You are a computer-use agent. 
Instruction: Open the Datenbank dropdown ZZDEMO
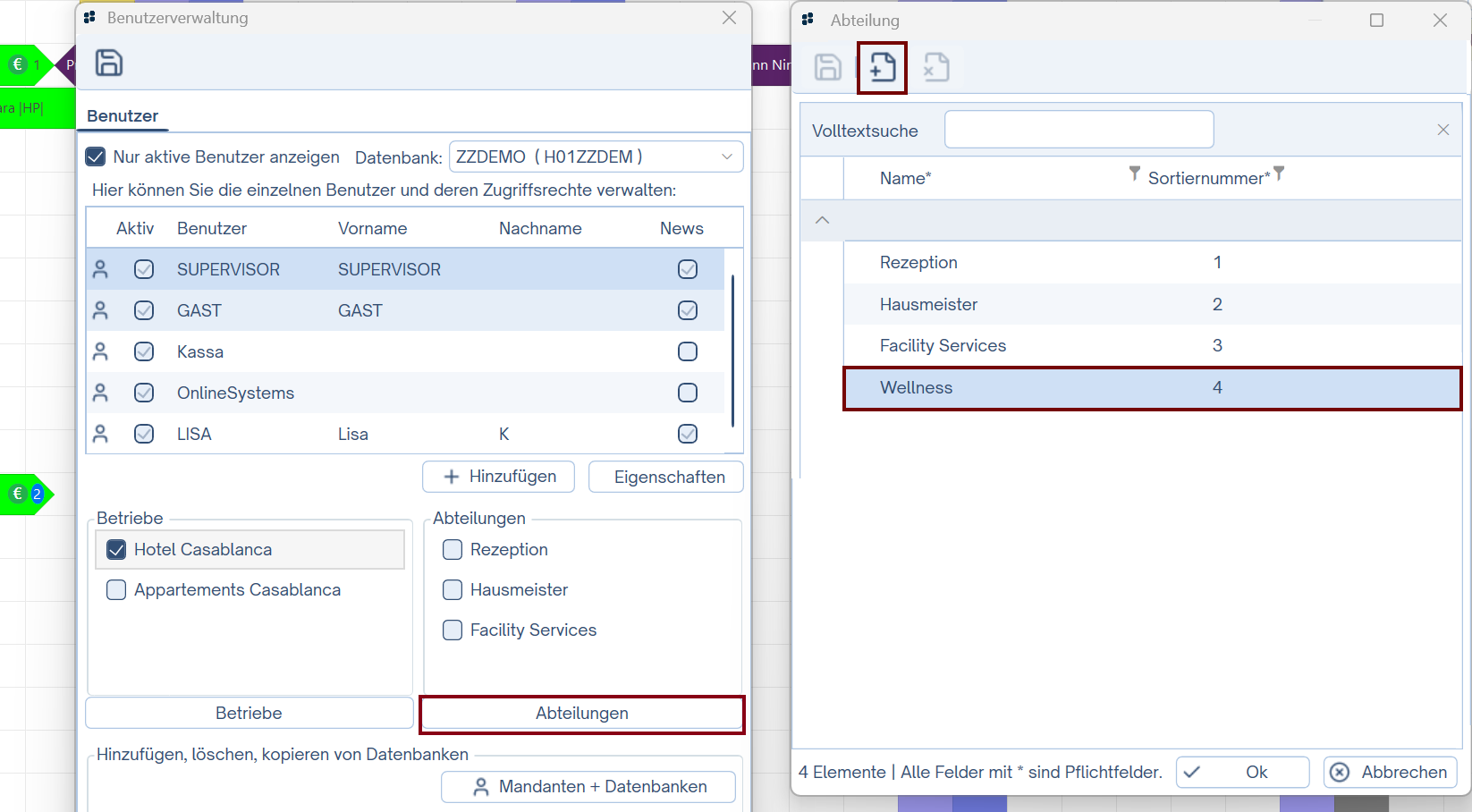pyautogui.click(x=596, y=157)
